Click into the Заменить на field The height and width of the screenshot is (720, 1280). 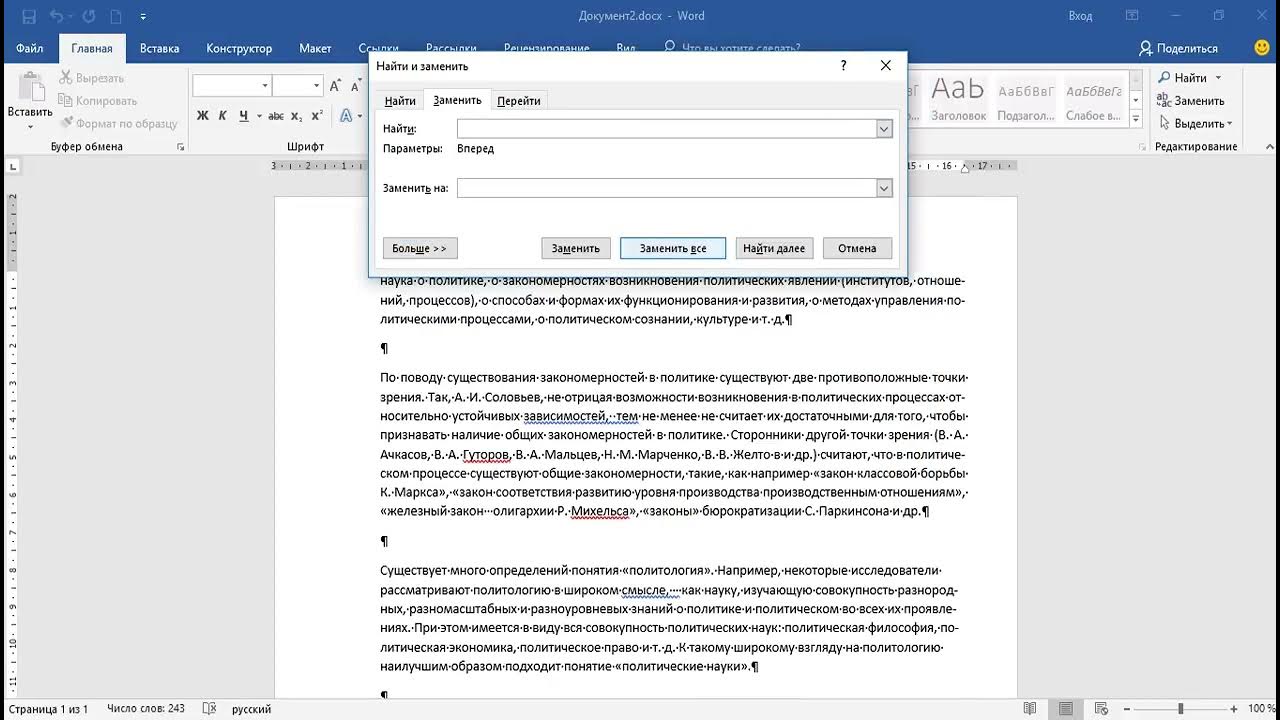click(x=666, y=188)
